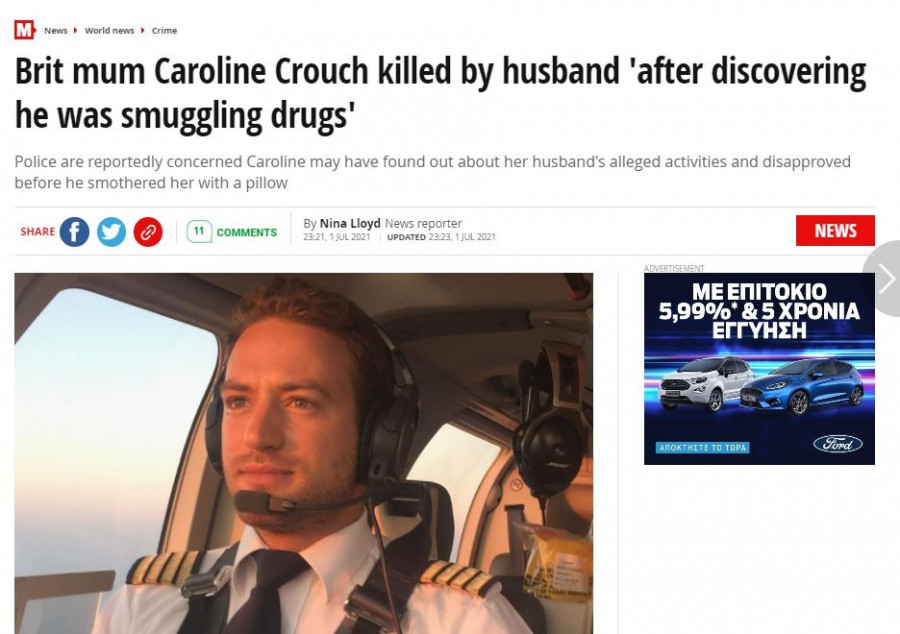Screen dimensions: 900x634
Task: Open Crime breadcrumb link
Action: (x=164, y=30)
